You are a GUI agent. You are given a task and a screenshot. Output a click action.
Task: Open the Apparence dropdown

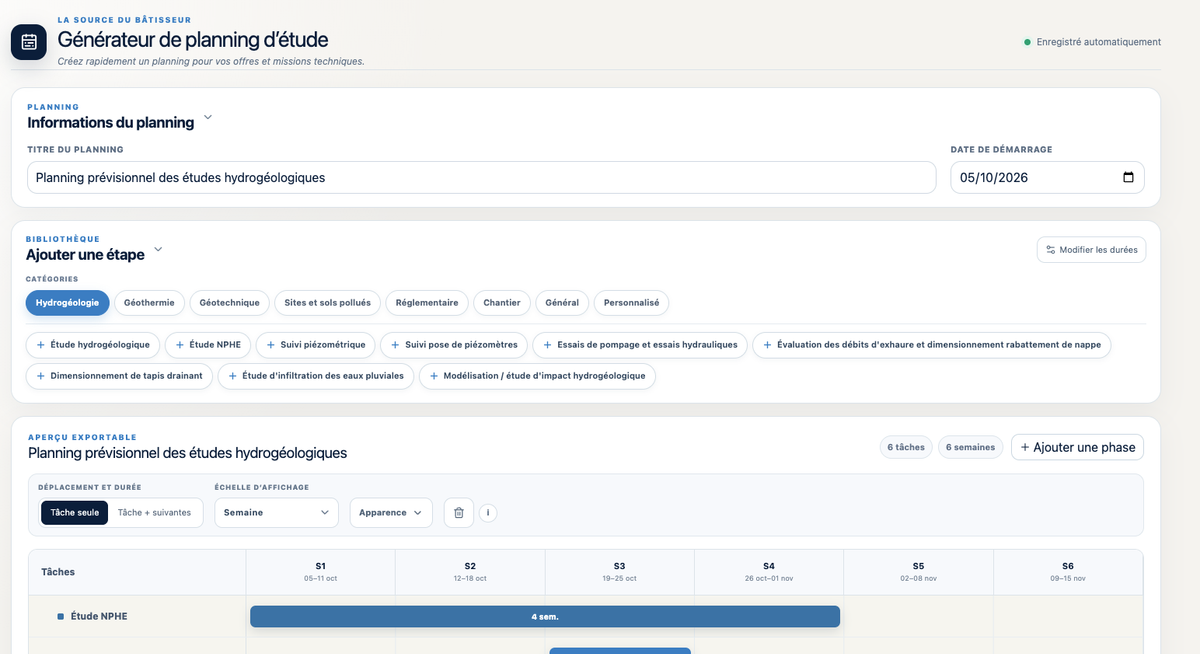point(390,512)
